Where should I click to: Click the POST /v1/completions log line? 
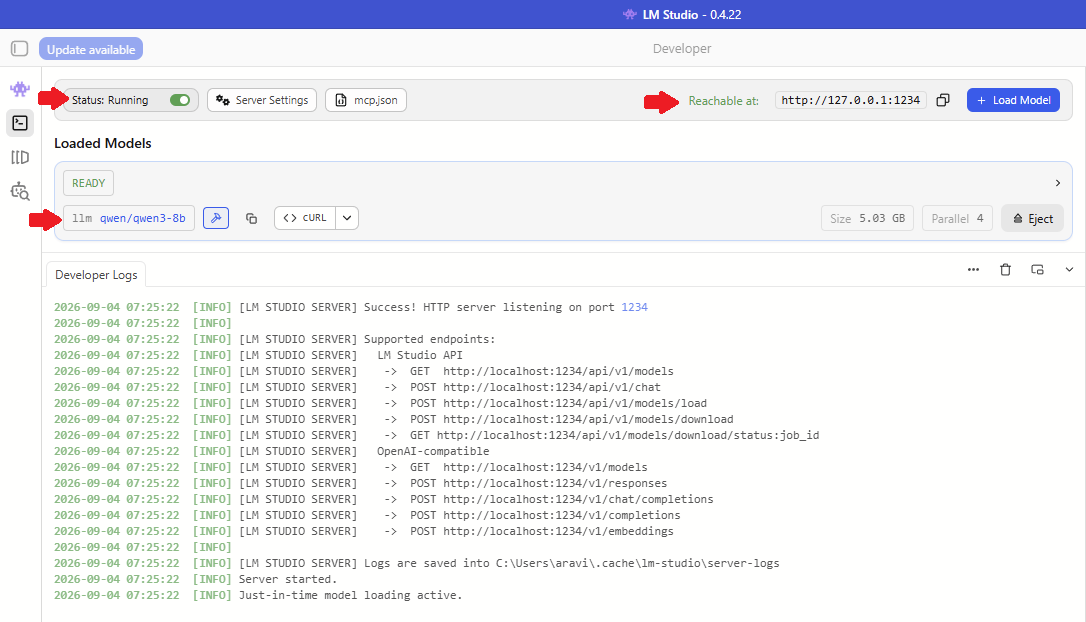367,515
